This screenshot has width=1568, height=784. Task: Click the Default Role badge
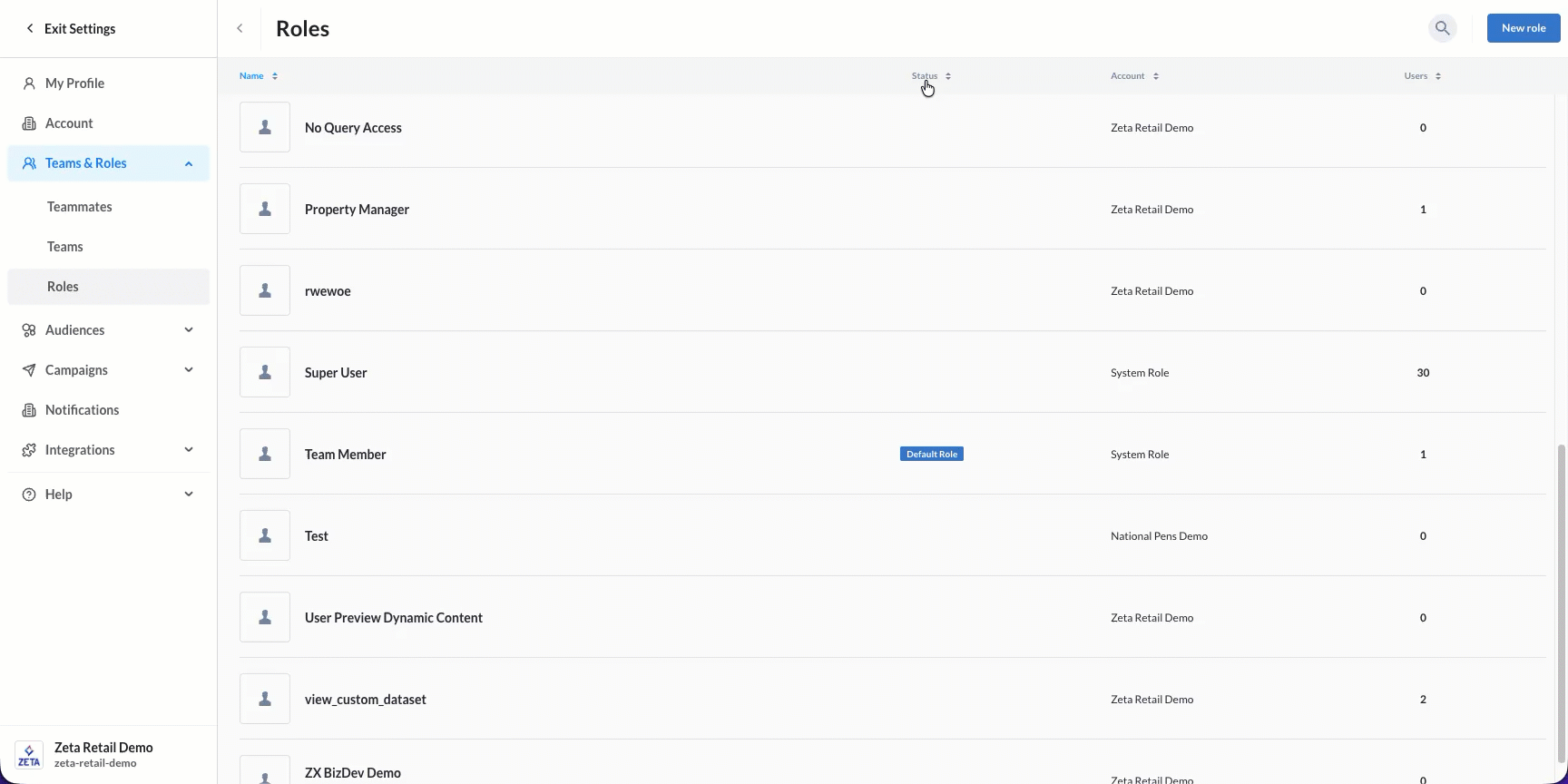[x=932, y=454]
